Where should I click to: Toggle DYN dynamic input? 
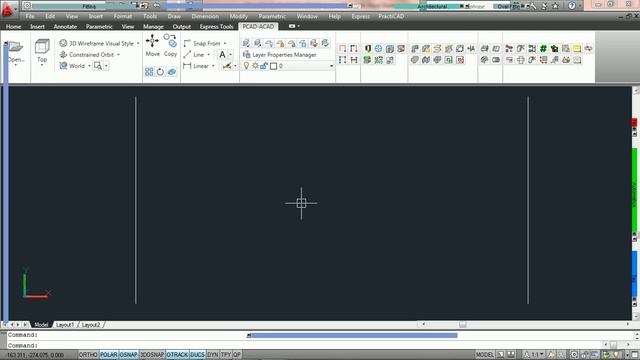click(213, 355)
